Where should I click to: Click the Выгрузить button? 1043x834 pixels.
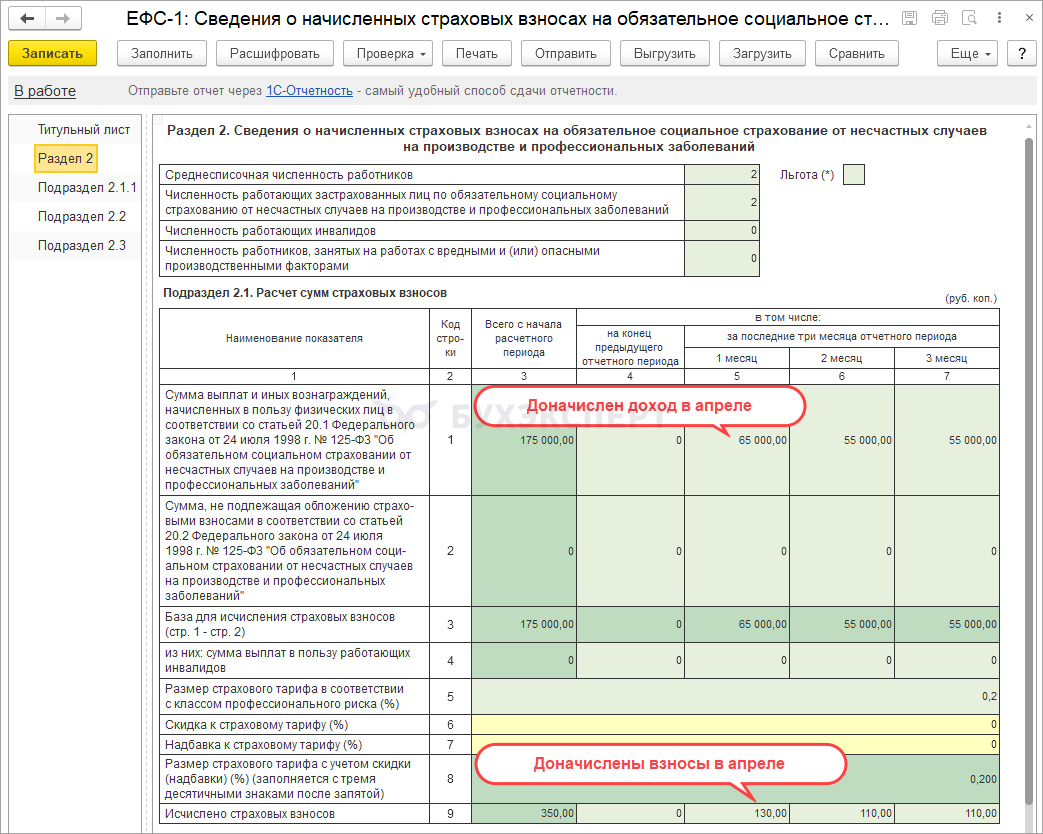pos(665,54)
